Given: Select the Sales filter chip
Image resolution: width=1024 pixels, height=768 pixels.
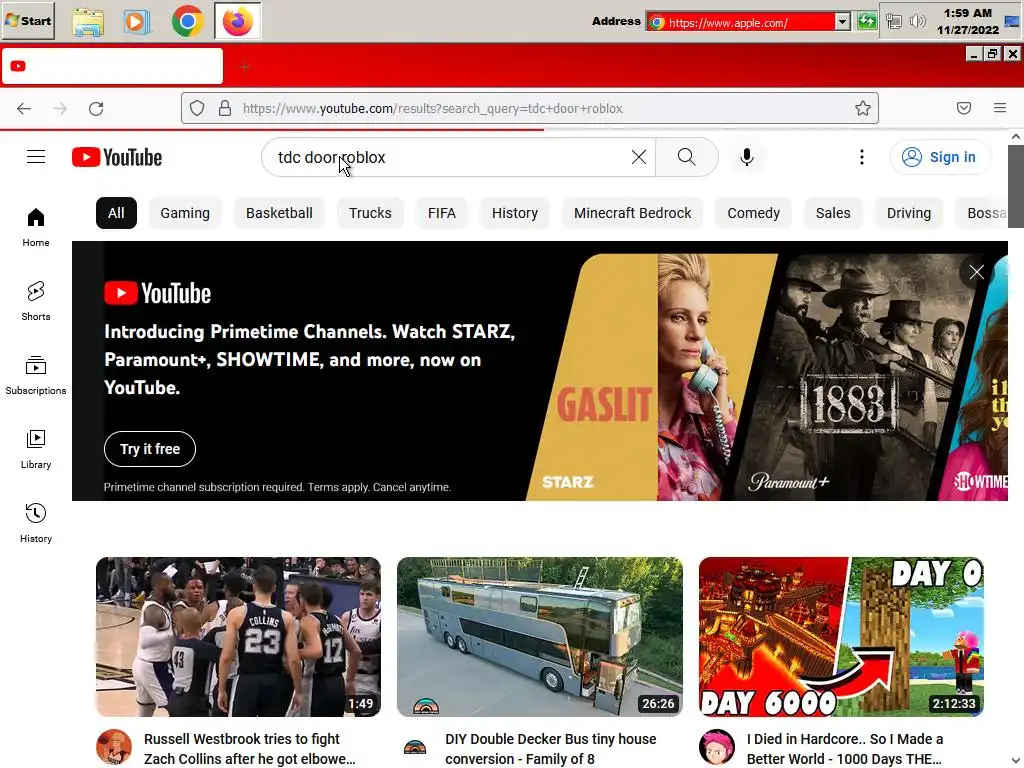Looking at the screenshot, I should point(833,213).
